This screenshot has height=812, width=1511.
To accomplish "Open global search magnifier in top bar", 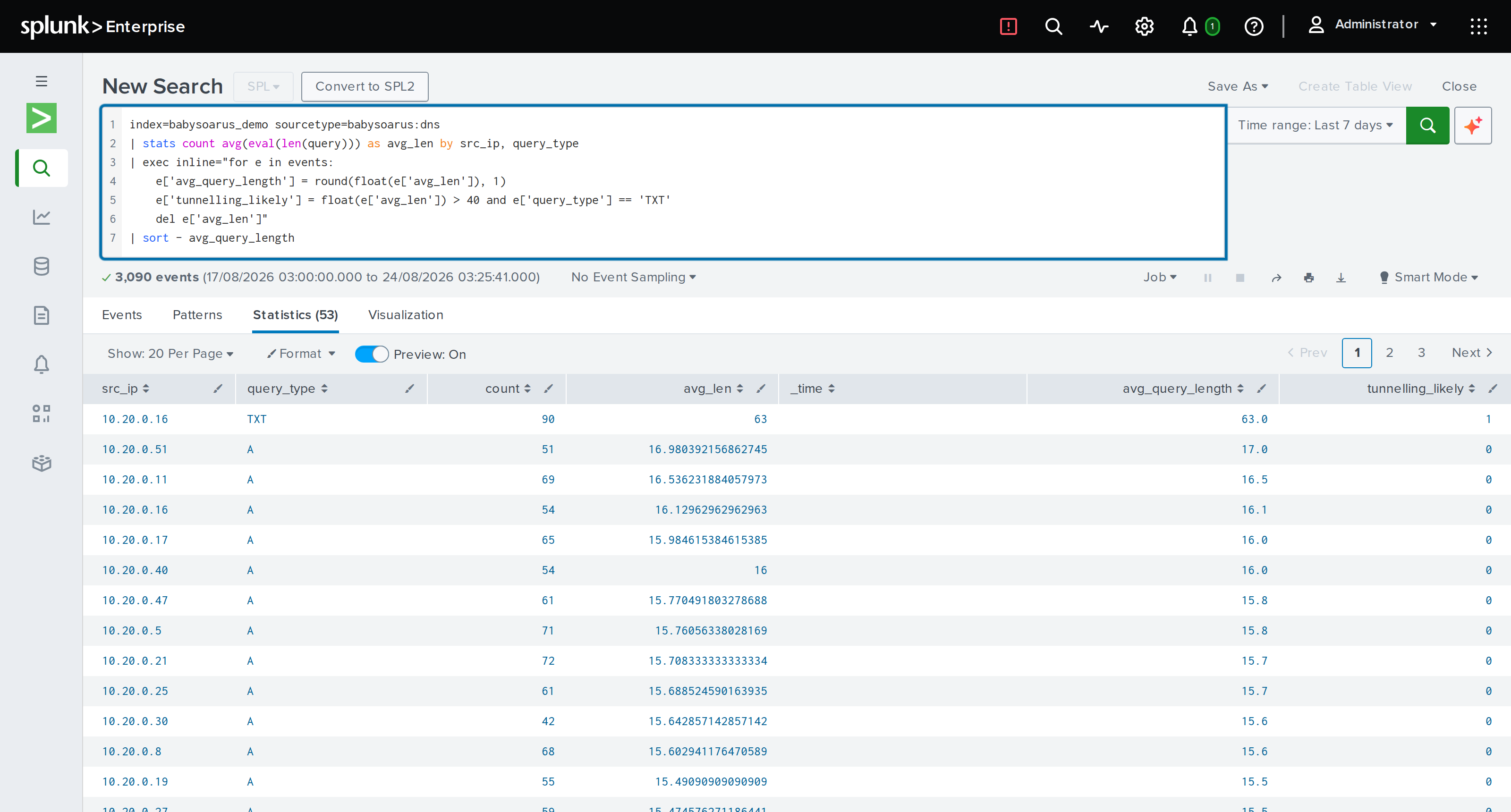I will [x=1053, y=26].
